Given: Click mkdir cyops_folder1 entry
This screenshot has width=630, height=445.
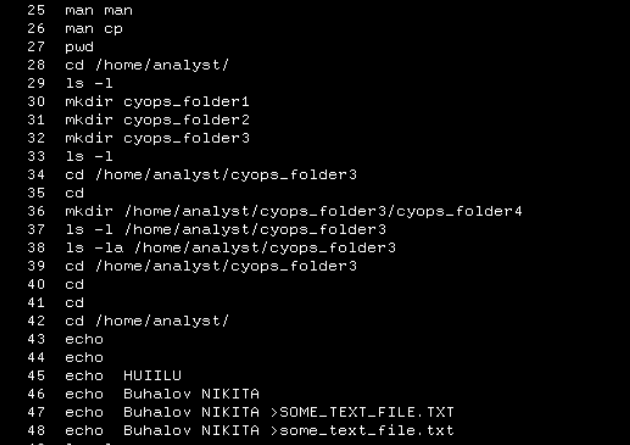Looking at the screenshot, I should pos(158,102).
